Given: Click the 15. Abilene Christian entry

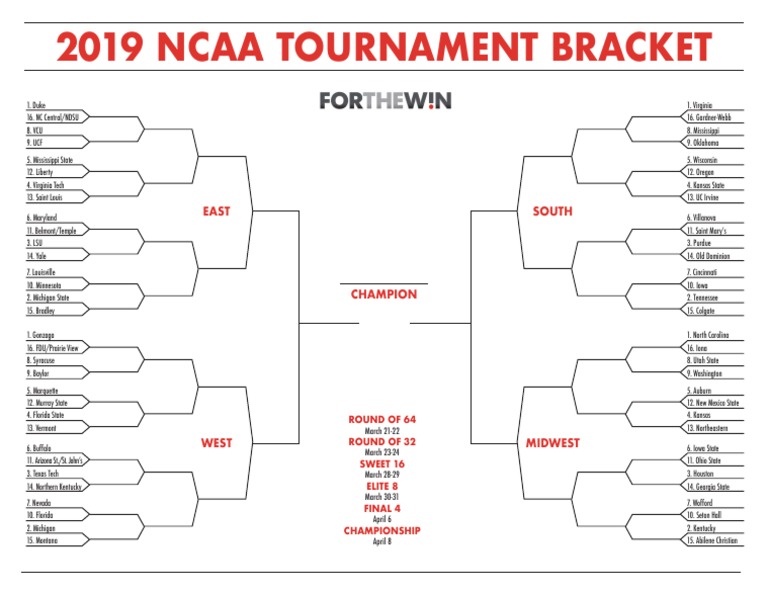Looking at the screenshot, I should (712, 540).
